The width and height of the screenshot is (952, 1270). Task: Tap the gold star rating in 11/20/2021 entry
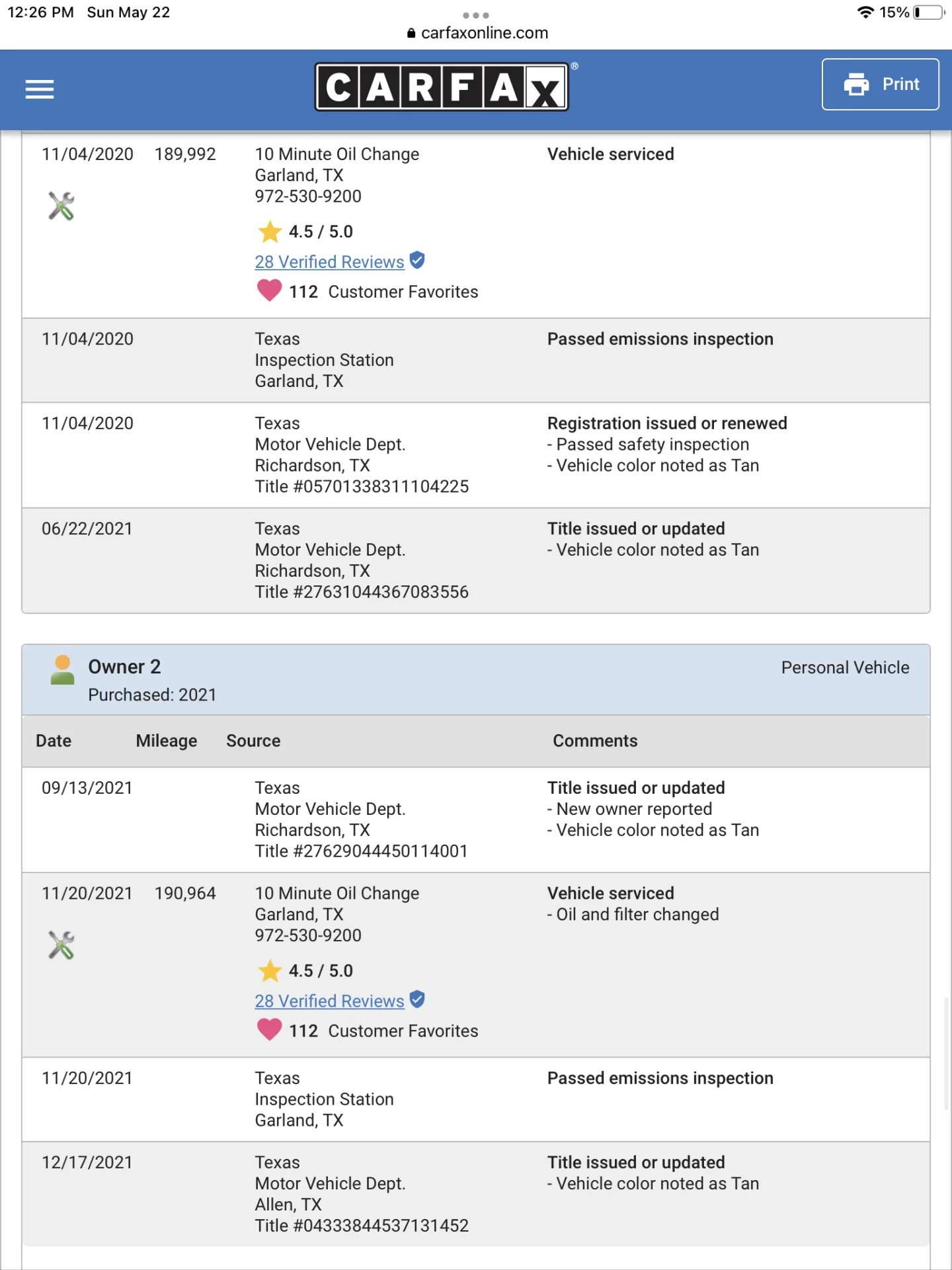[270, 971]
